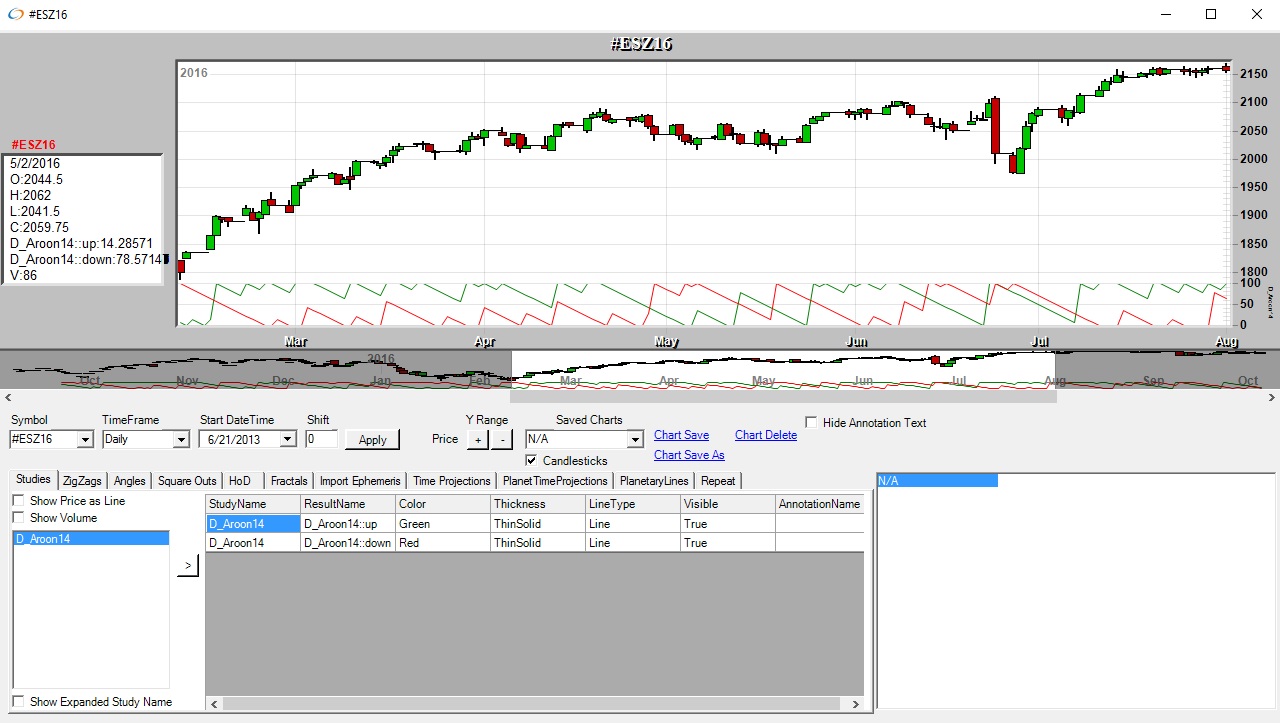The width and height of the screenshot is (1280, 723).
Task: Click the arrow button beside study list
Action: point(188,566)
